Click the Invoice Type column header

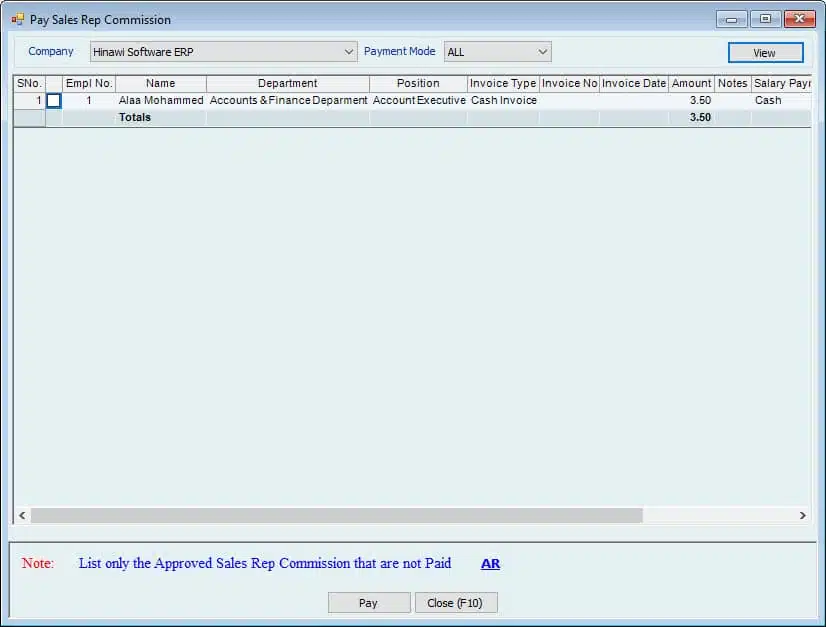click(503, 83)
